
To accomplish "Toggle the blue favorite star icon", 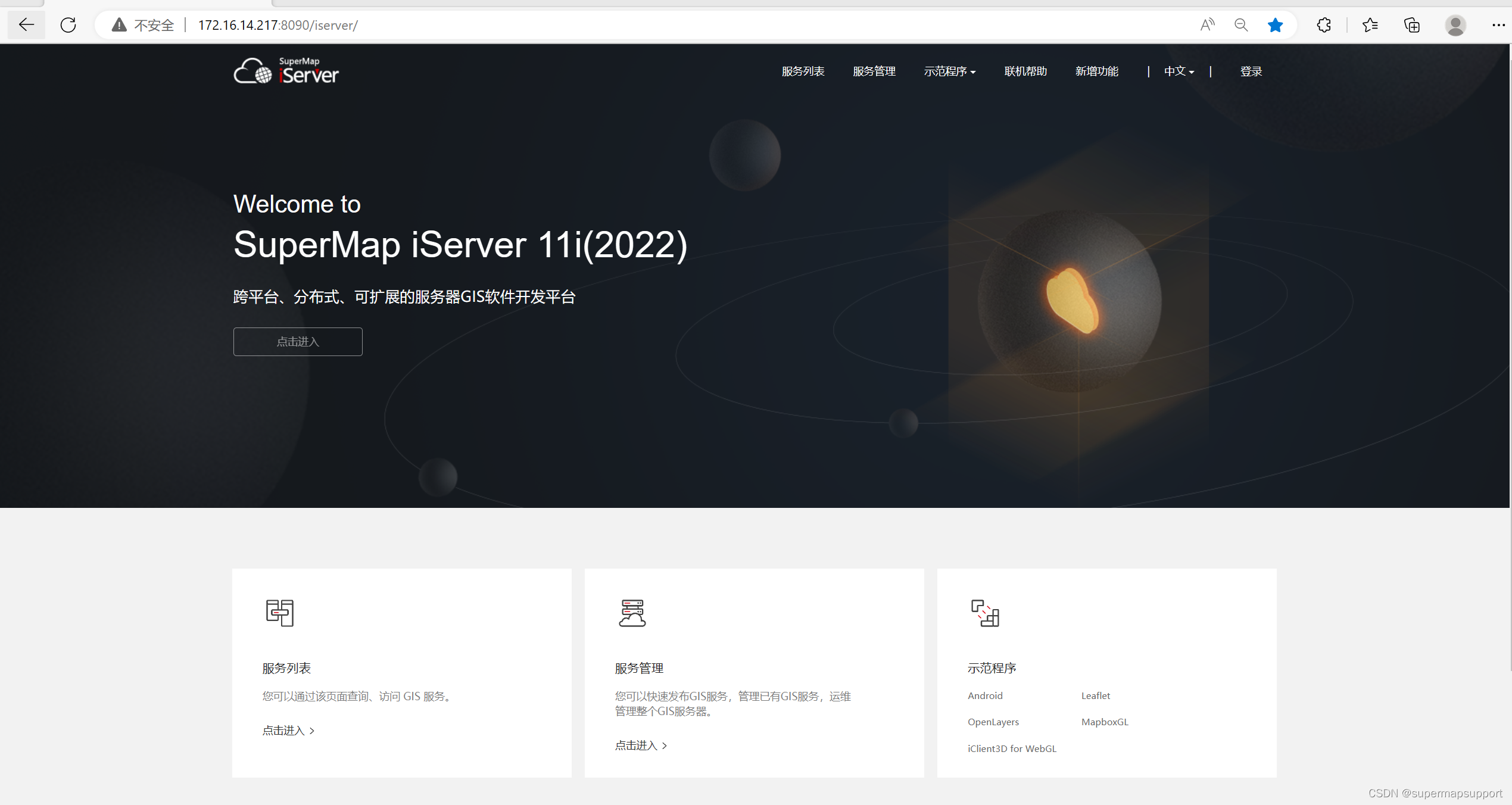I will pyautogui.click(x=1275, y=25).
